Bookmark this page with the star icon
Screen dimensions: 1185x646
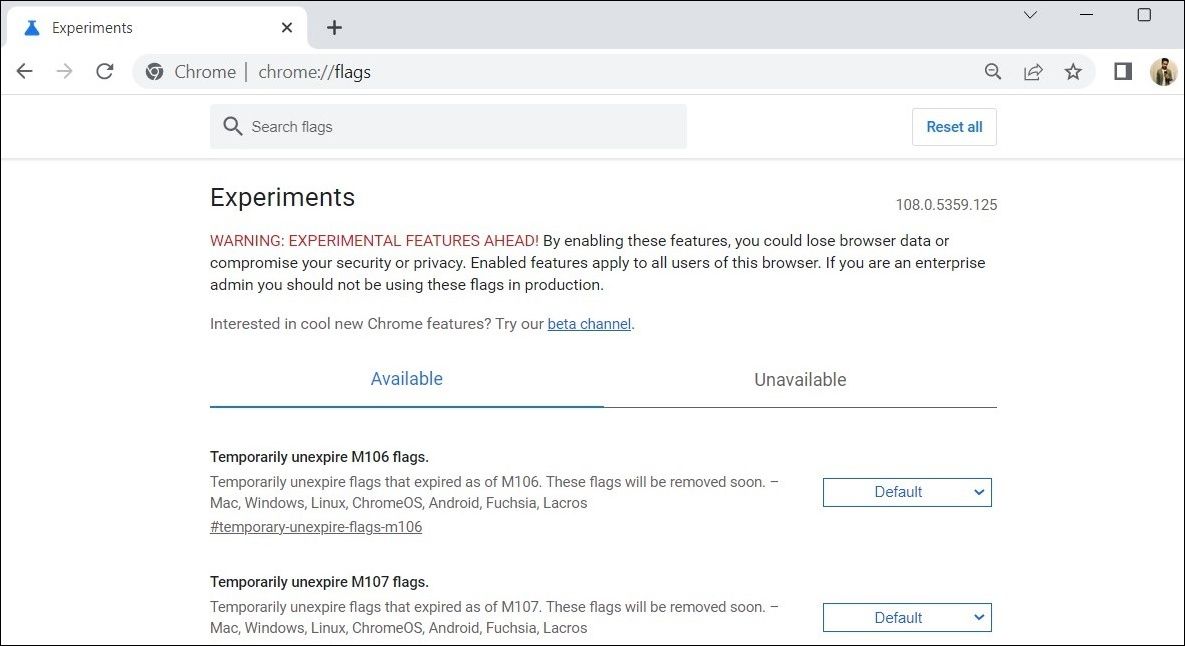[x=1073, y=72]
